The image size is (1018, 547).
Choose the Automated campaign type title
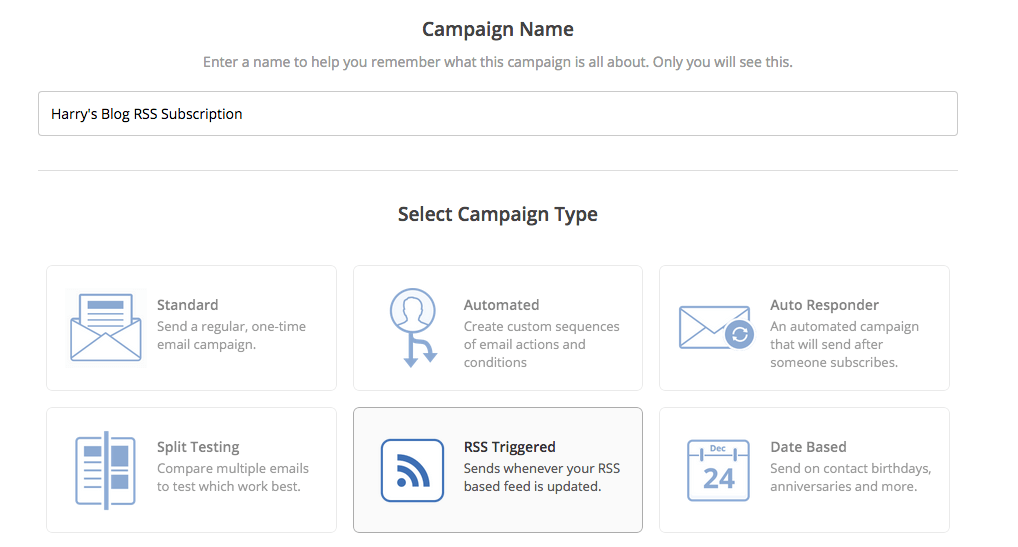(x=501, y=305)
